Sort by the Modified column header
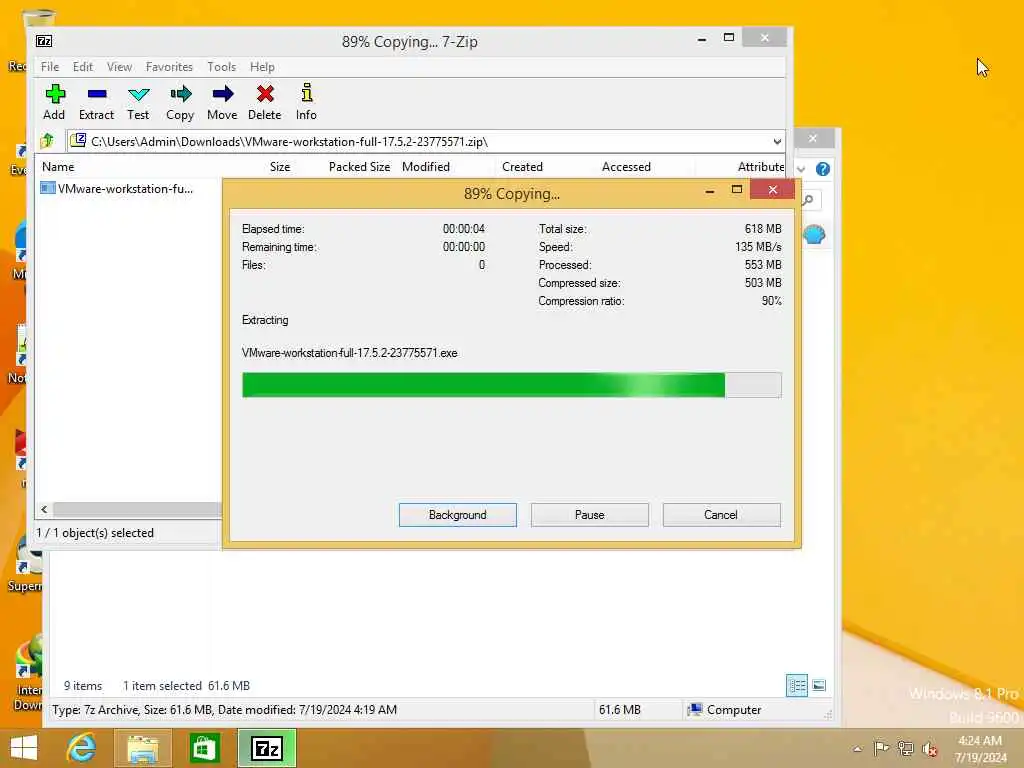Screen dimensions: 1024x768 tap(426, 167)
